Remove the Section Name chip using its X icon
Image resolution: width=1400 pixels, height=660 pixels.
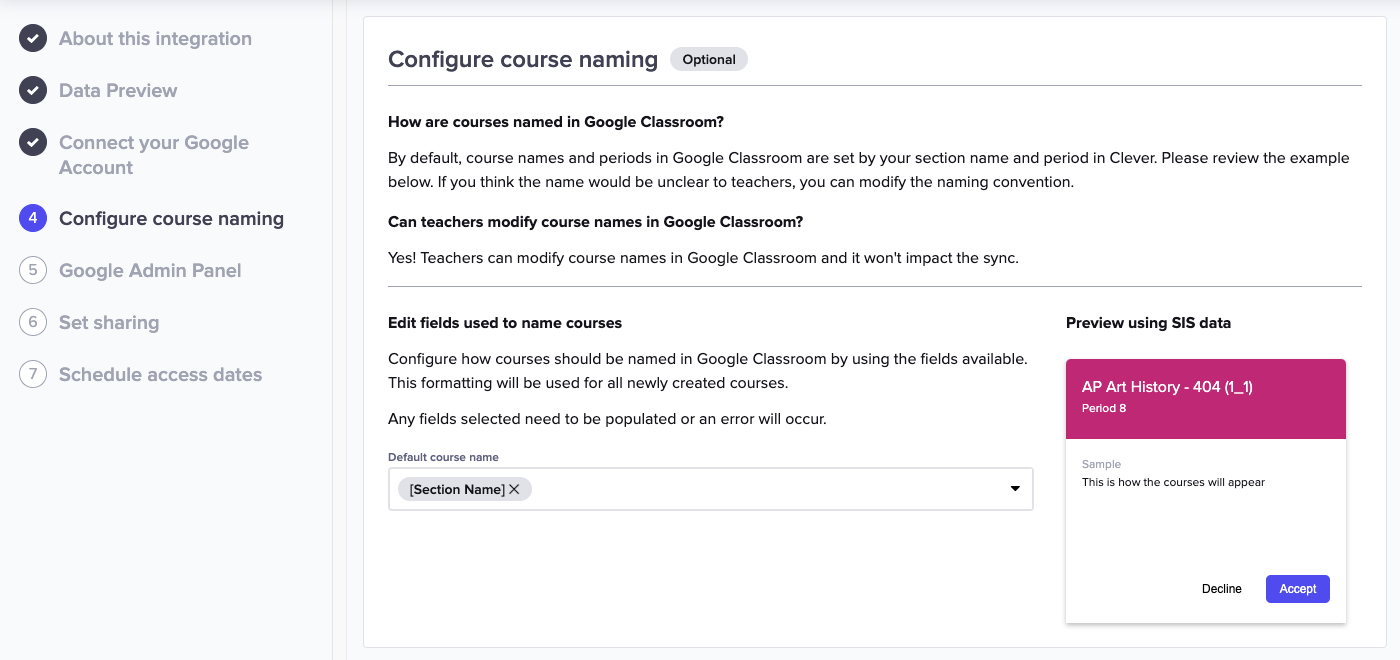point(515,489)
